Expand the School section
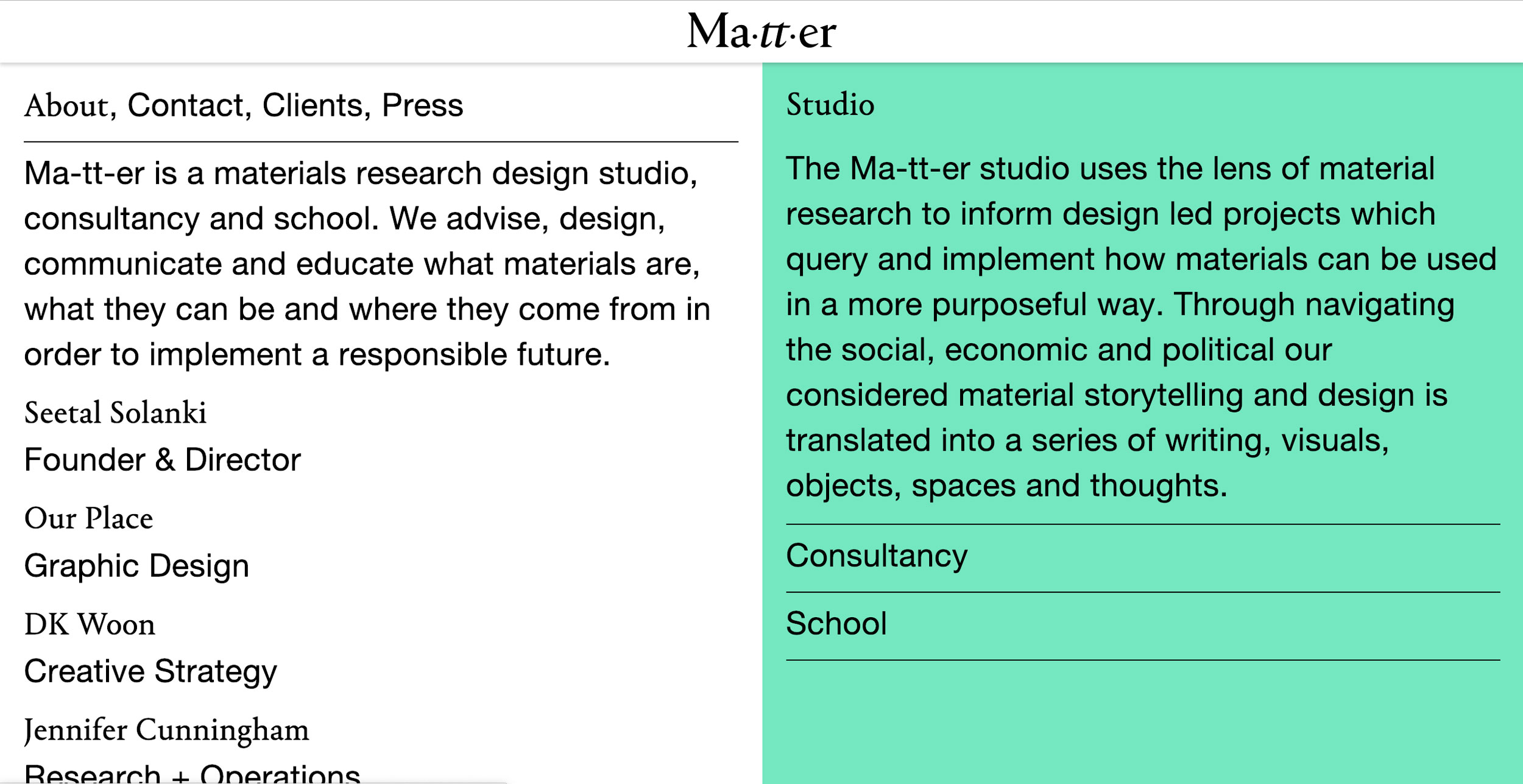 pos(836,624)
